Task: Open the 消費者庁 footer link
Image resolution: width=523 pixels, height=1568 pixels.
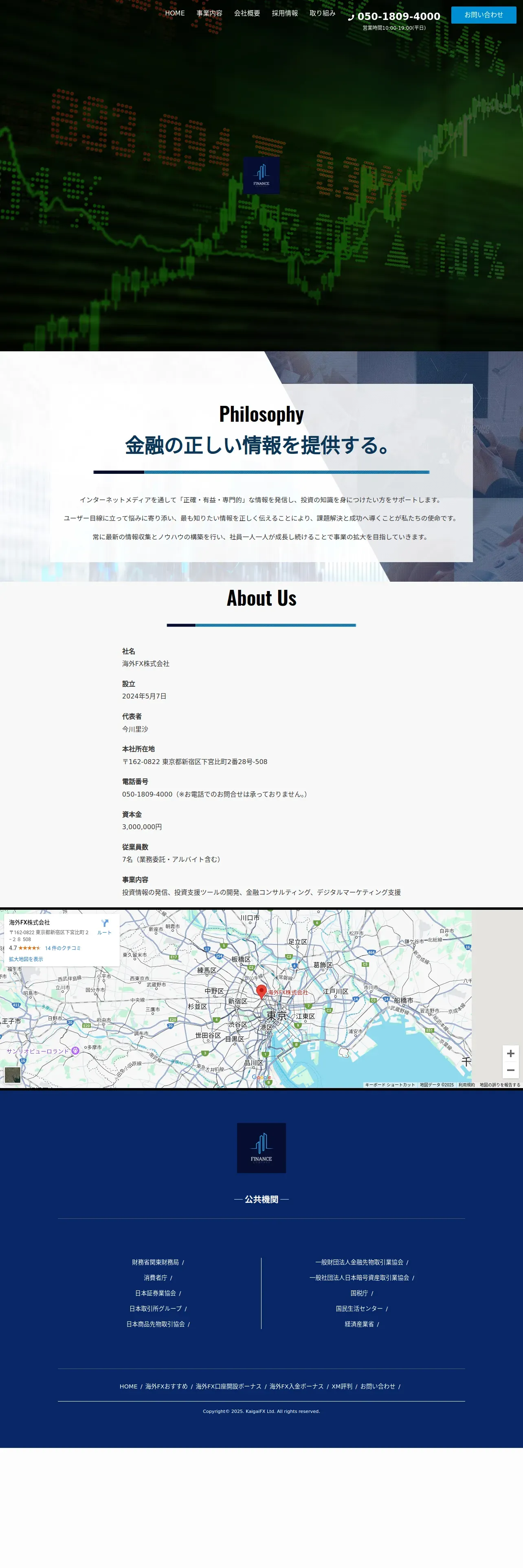Action: click(x=155, y=1278)
